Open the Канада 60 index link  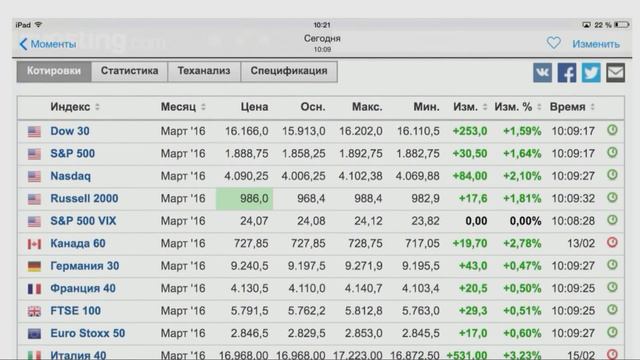point(78,243)
